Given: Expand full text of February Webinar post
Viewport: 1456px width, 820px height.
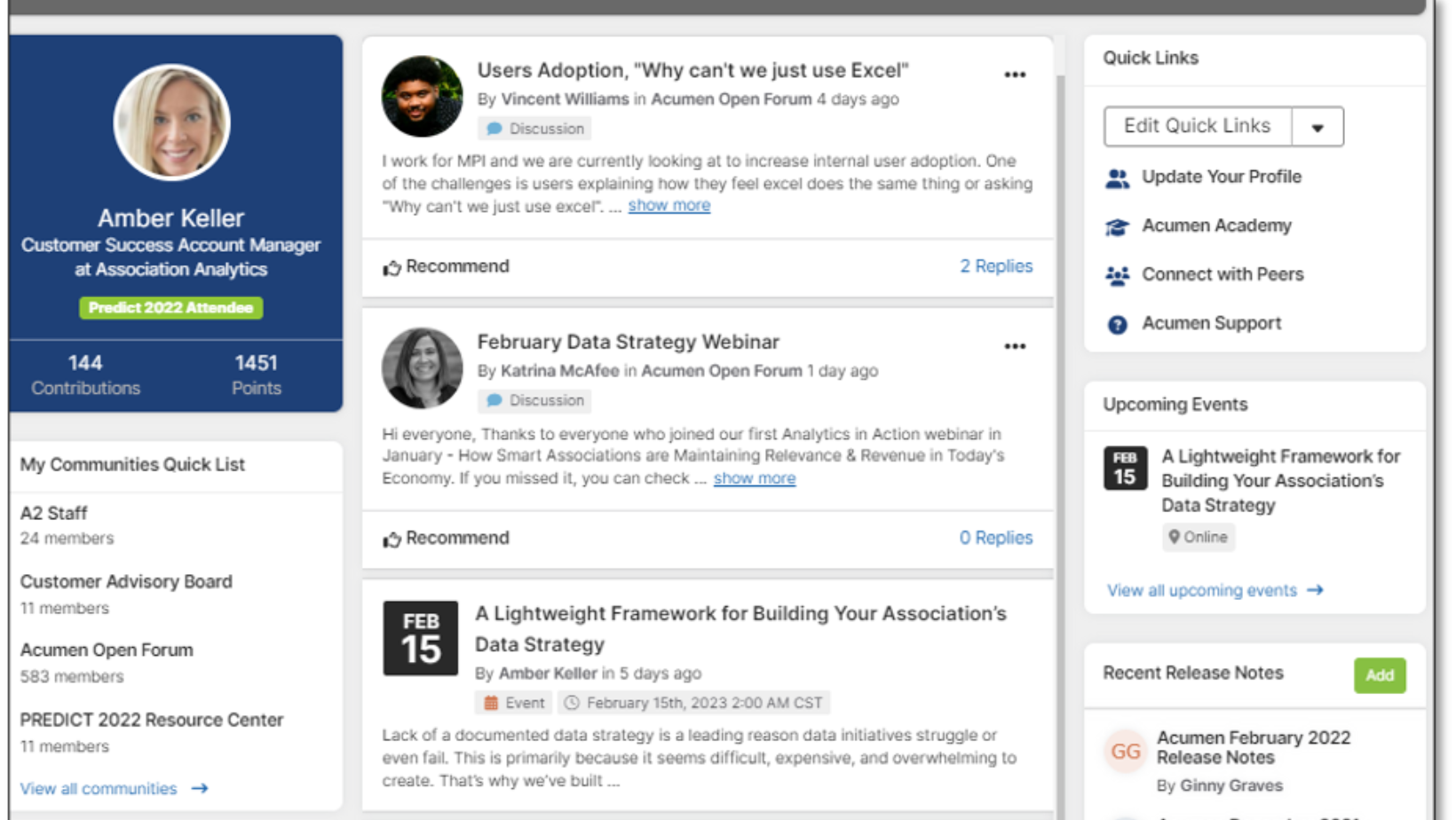Looking at the screenshot, I should 754,478.
